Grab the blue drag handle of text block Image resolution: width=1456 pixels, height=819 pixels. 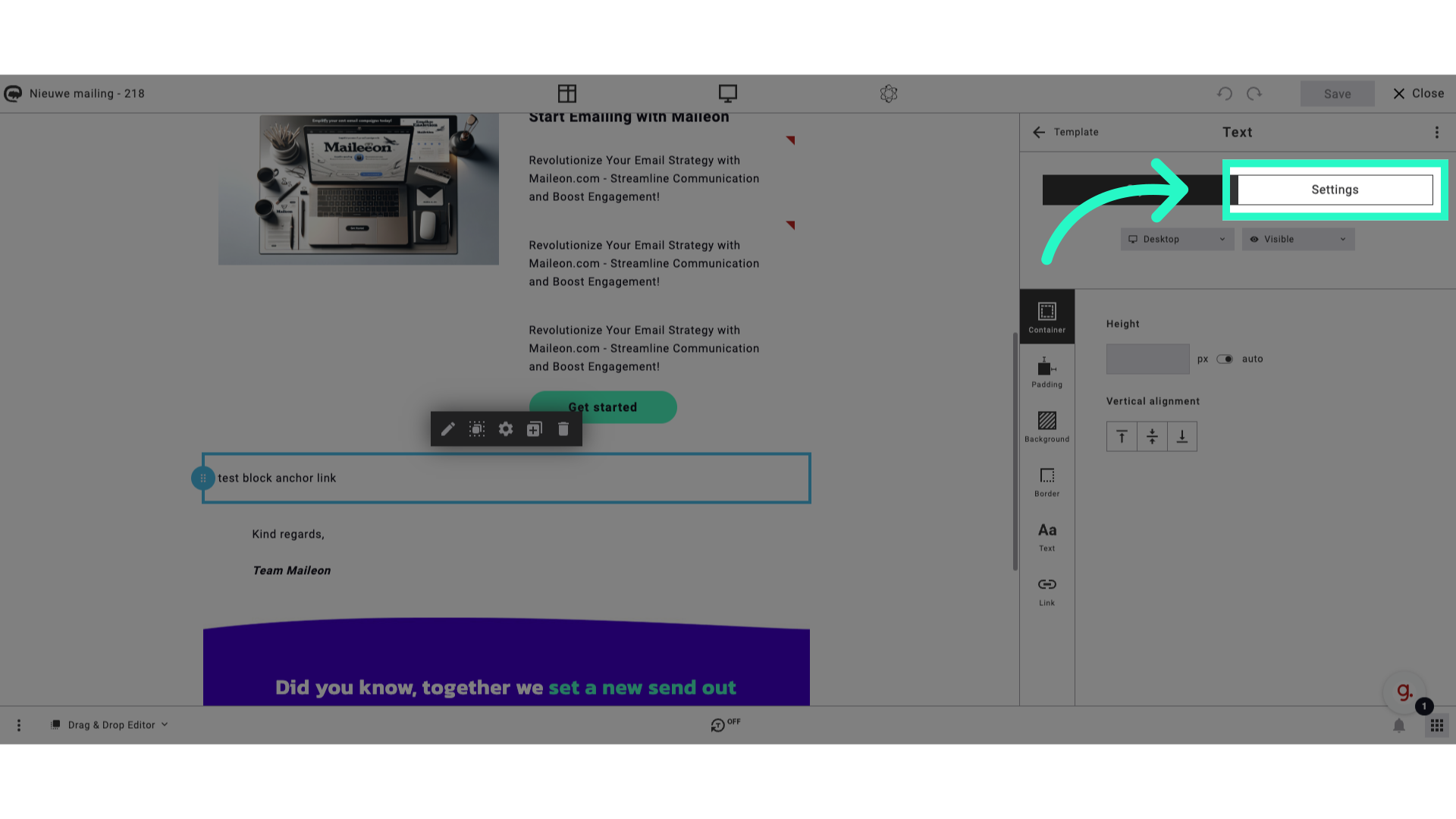(203, 479)
